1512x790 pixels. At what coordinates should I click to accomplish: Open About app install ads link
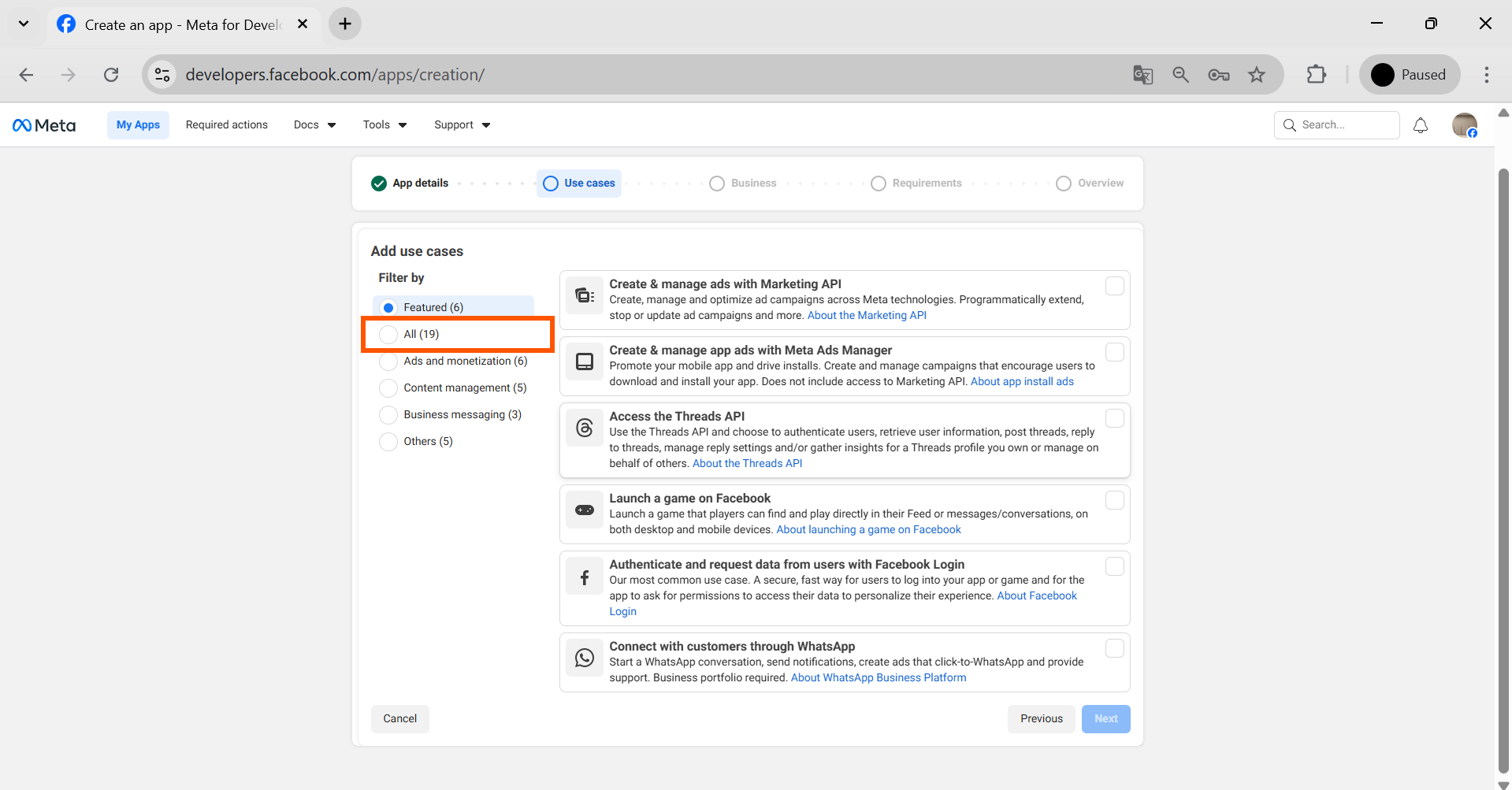pos(1022,382)
